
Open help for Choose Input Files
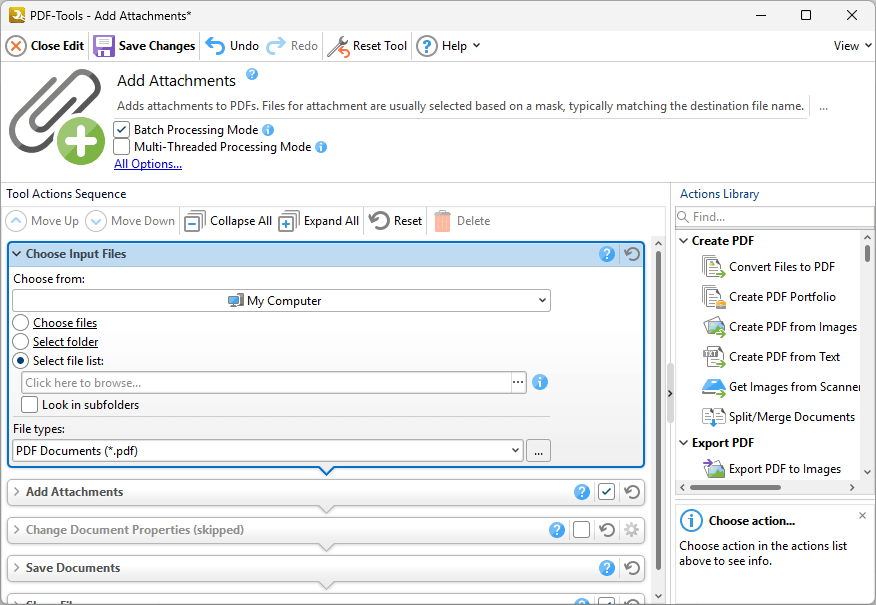(607, 254)
